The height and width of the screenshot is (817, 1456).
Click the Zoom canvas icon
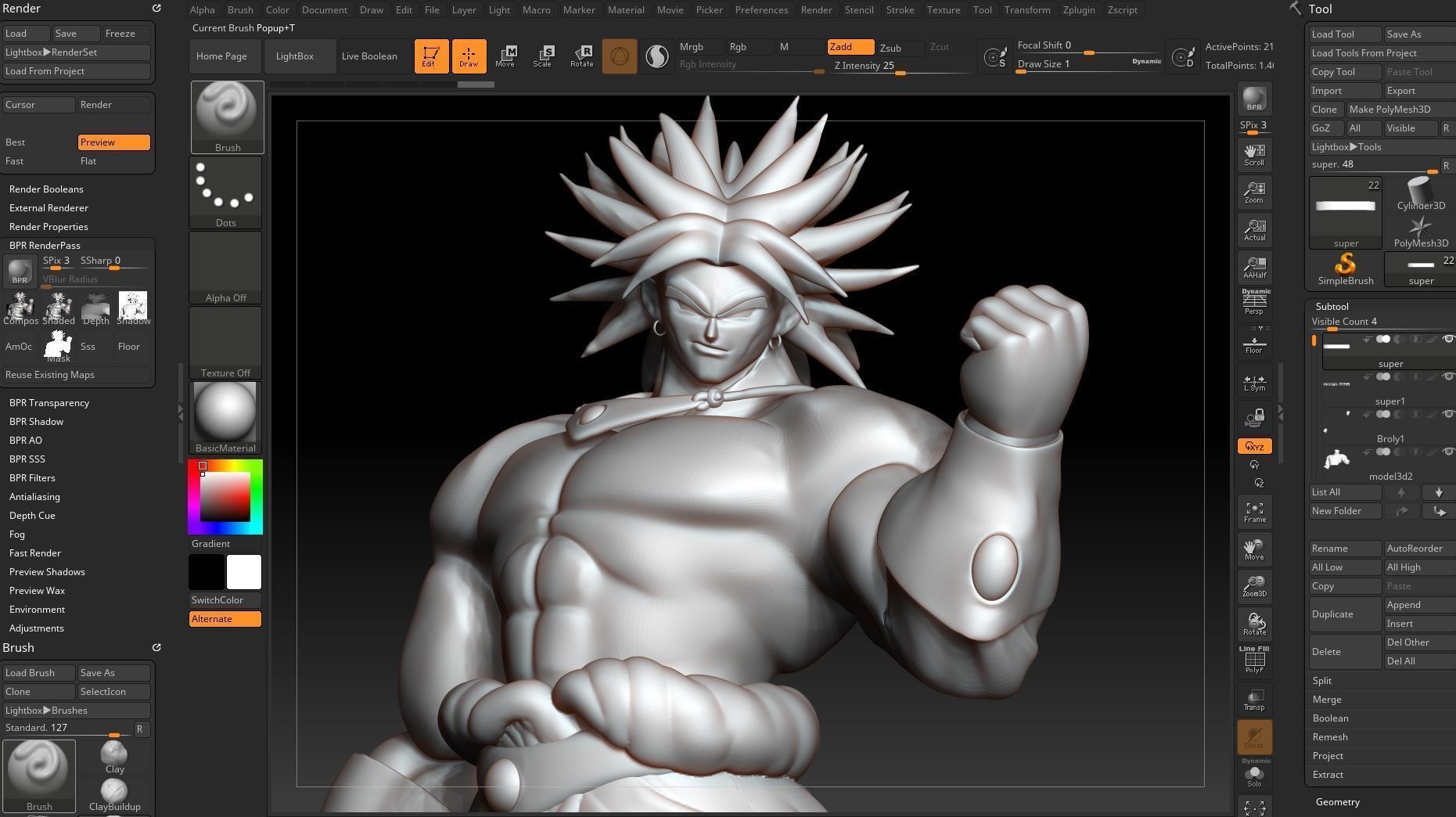coord(1254,193)
